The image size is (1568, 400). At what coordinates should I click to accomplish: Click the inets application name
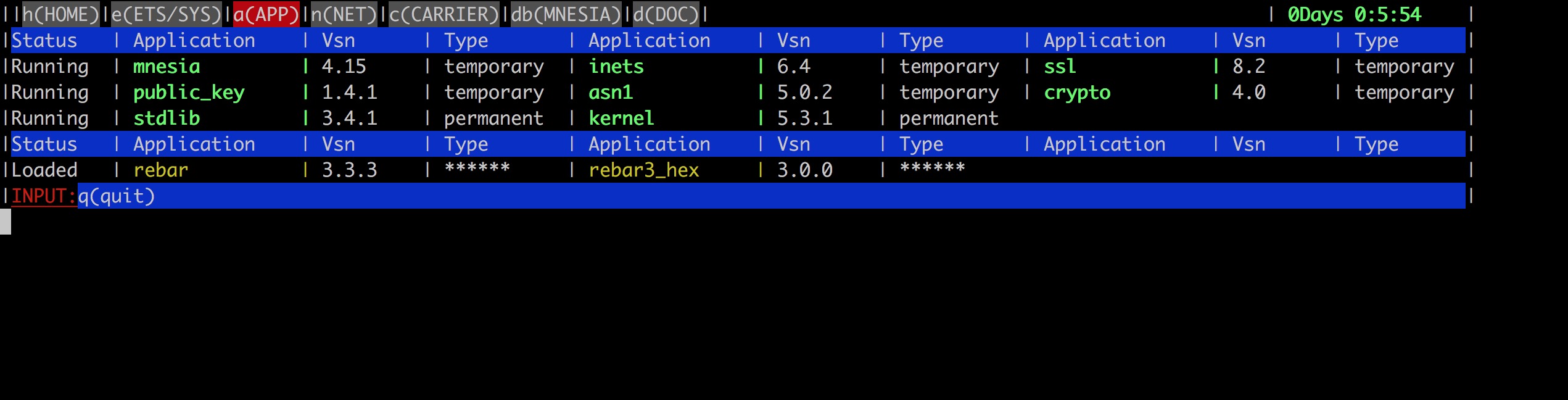point(616,66)
